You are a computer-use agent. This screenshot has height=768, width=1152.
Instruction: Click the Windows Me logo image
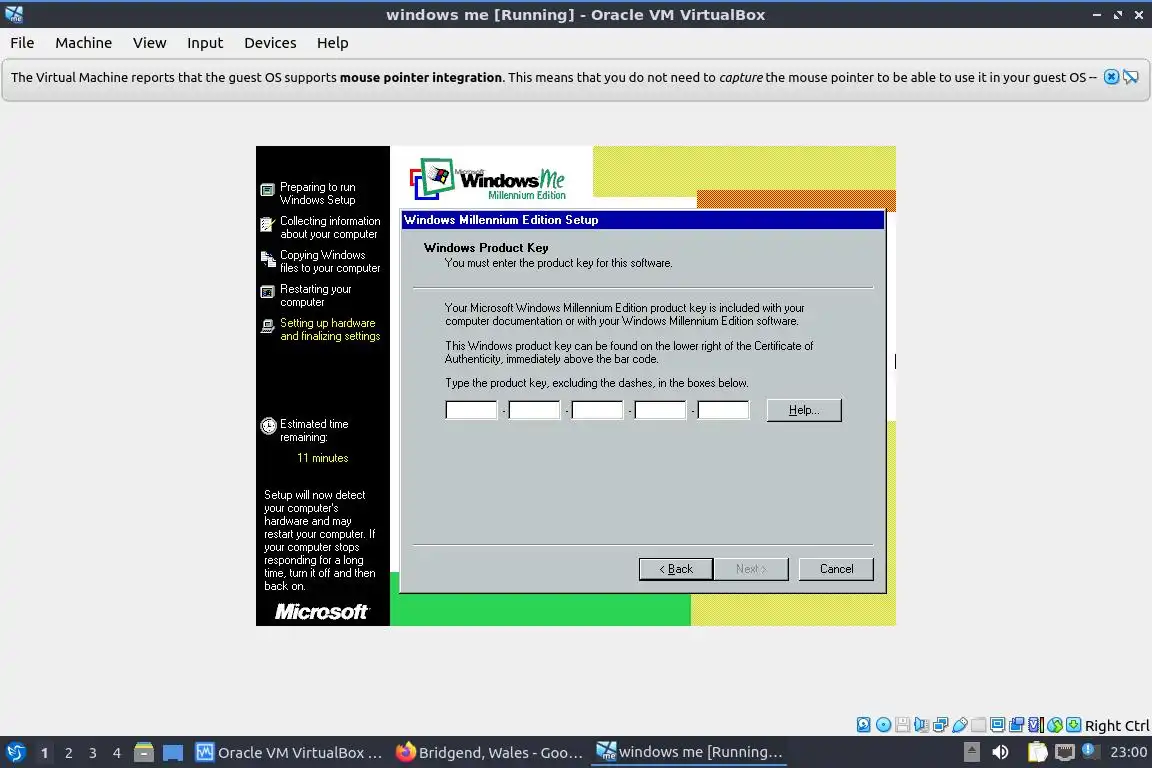[488, 179]
